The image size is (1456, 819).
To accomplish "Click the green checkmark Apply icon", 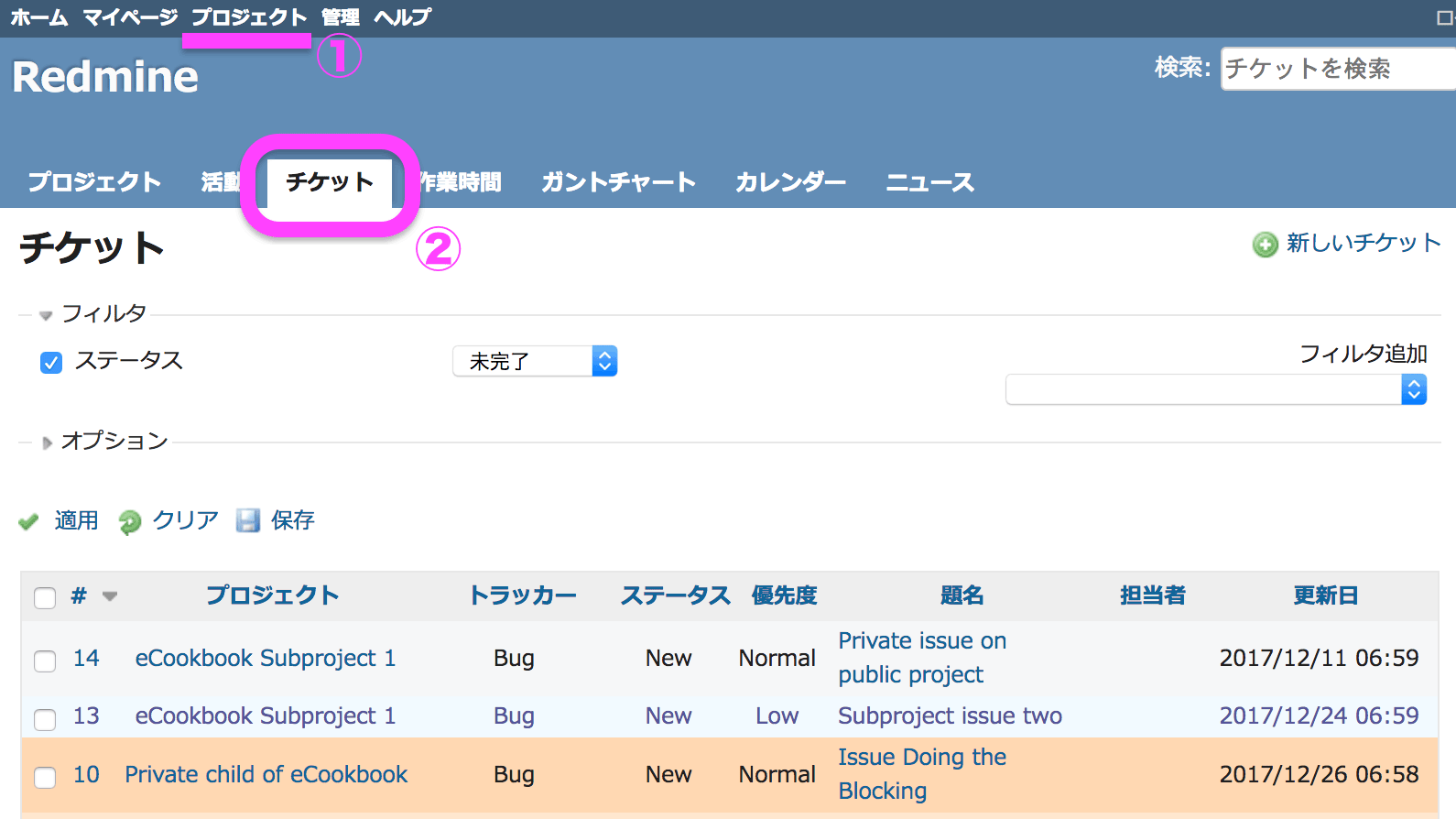I will coord(28,521).
